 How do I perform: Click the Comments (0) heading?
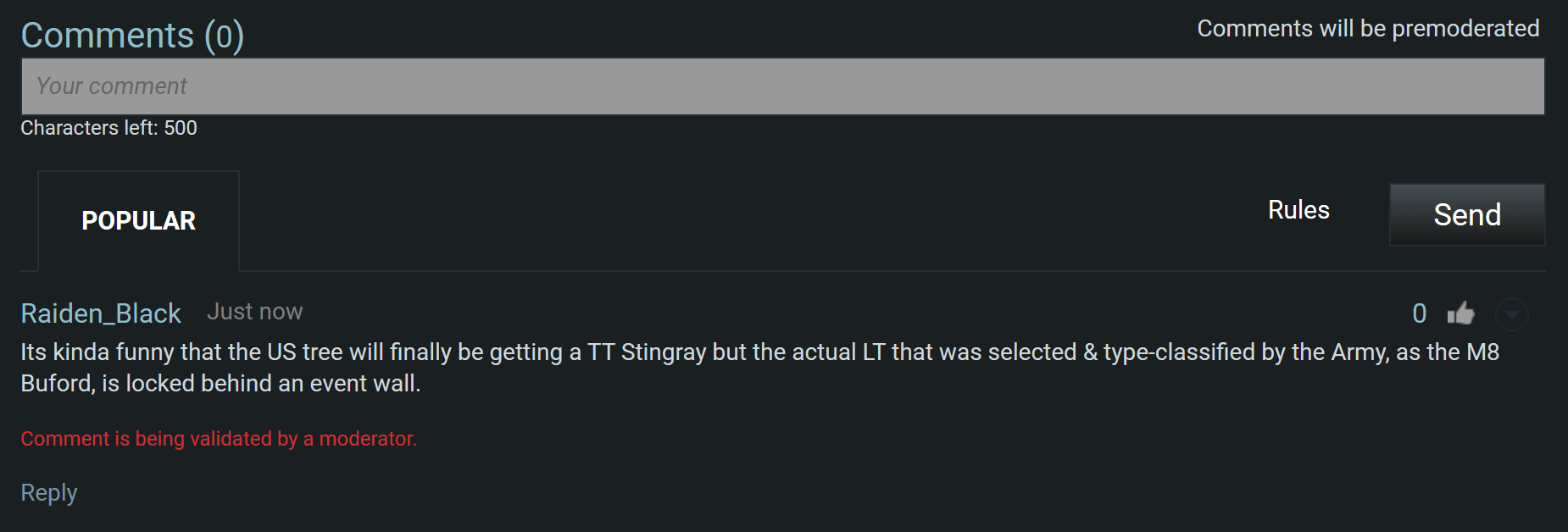(x=132, y=36)
